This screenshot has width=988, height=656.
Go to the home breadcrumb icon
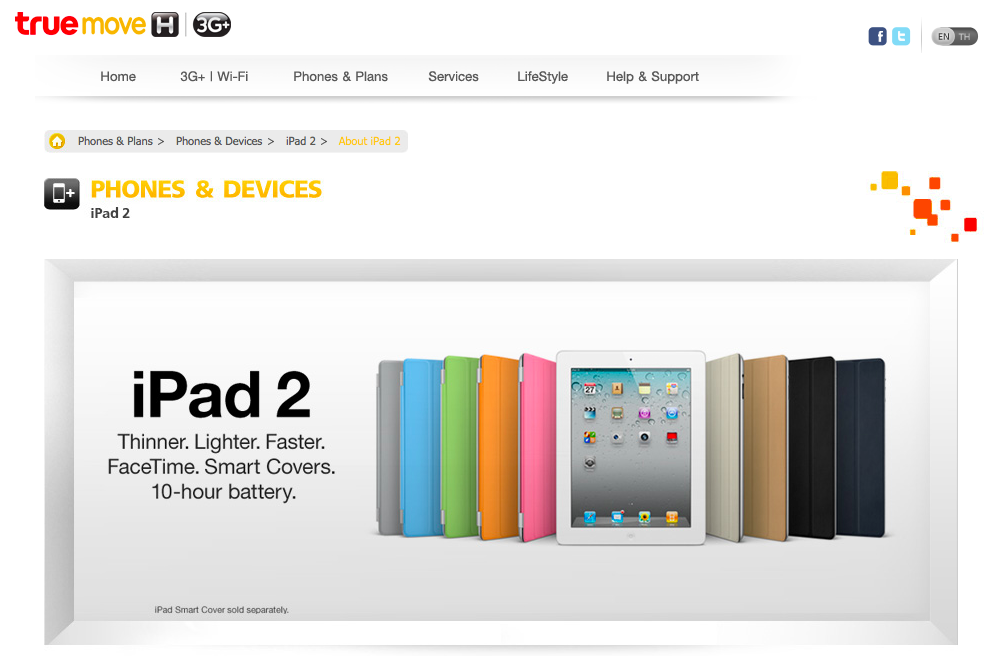click(57, 141)
